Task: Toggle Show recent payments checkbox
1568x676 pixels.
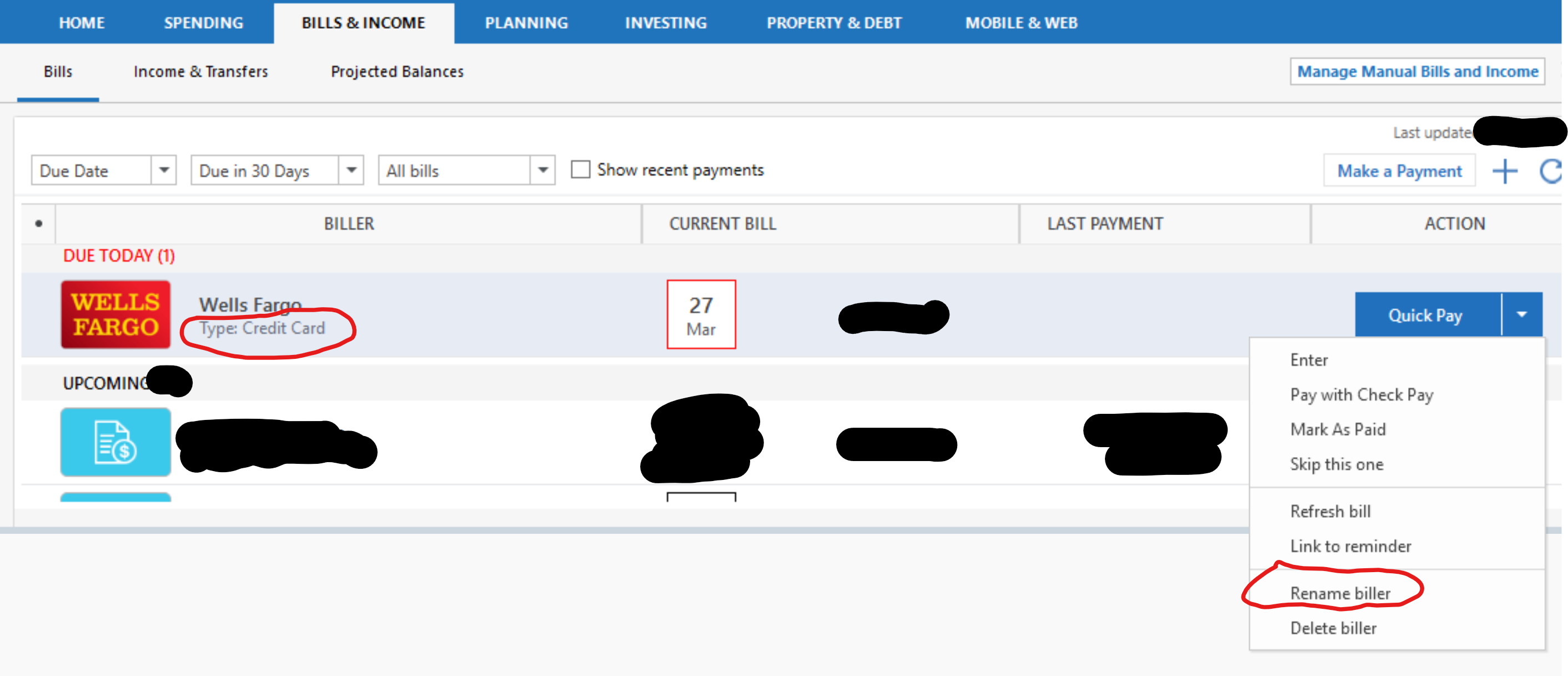Action: pos(580,169)
